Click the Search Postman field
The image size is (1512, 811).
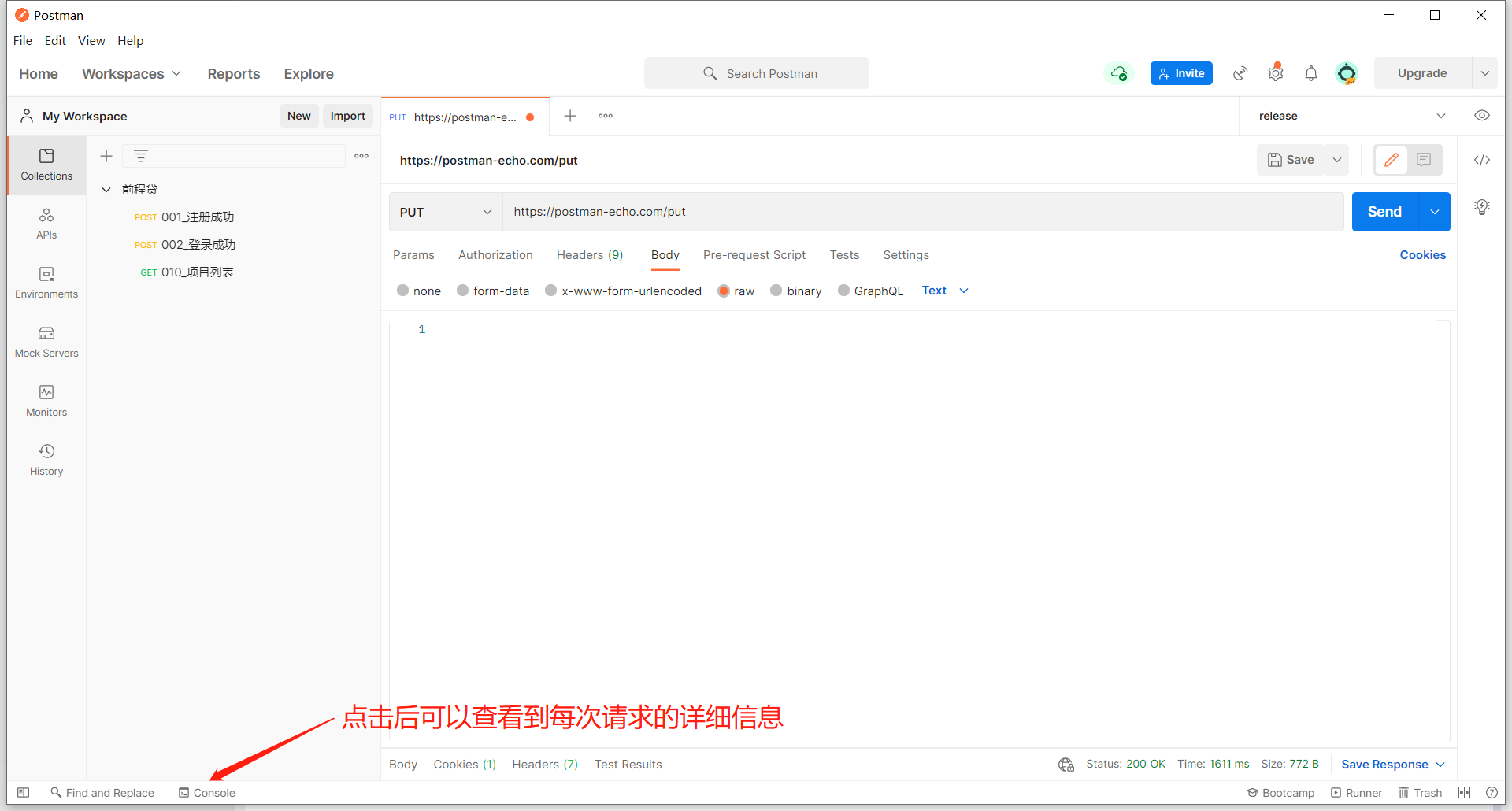(x=756, y=73)
